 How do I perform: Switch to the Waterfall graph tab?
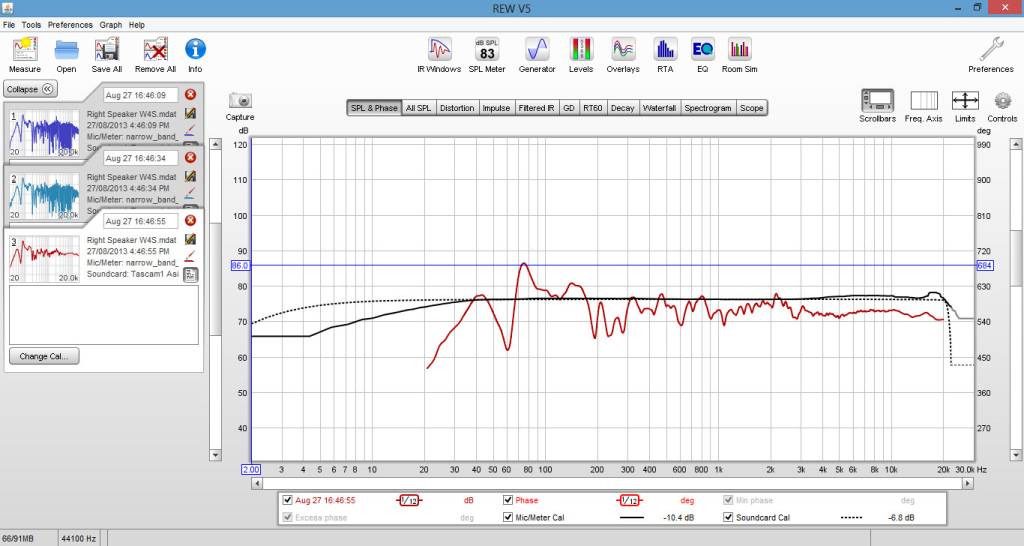click(659, 108)
